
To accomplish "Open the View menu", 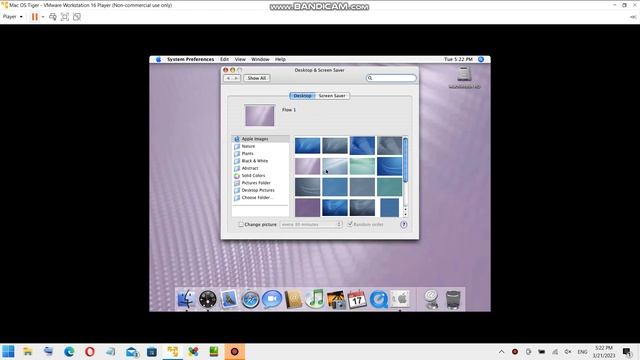I will [240, 59].
